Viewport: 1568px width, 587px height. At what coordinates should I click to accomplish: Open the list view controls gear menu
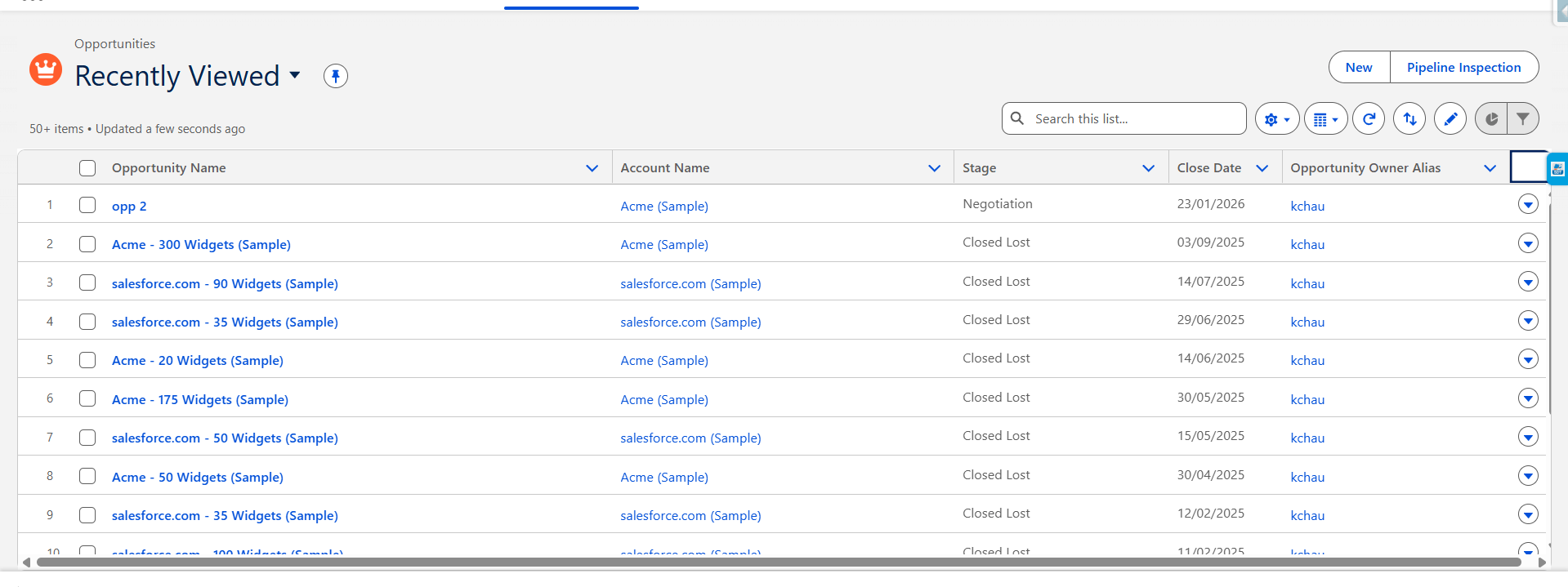(x=1276, y=119)
